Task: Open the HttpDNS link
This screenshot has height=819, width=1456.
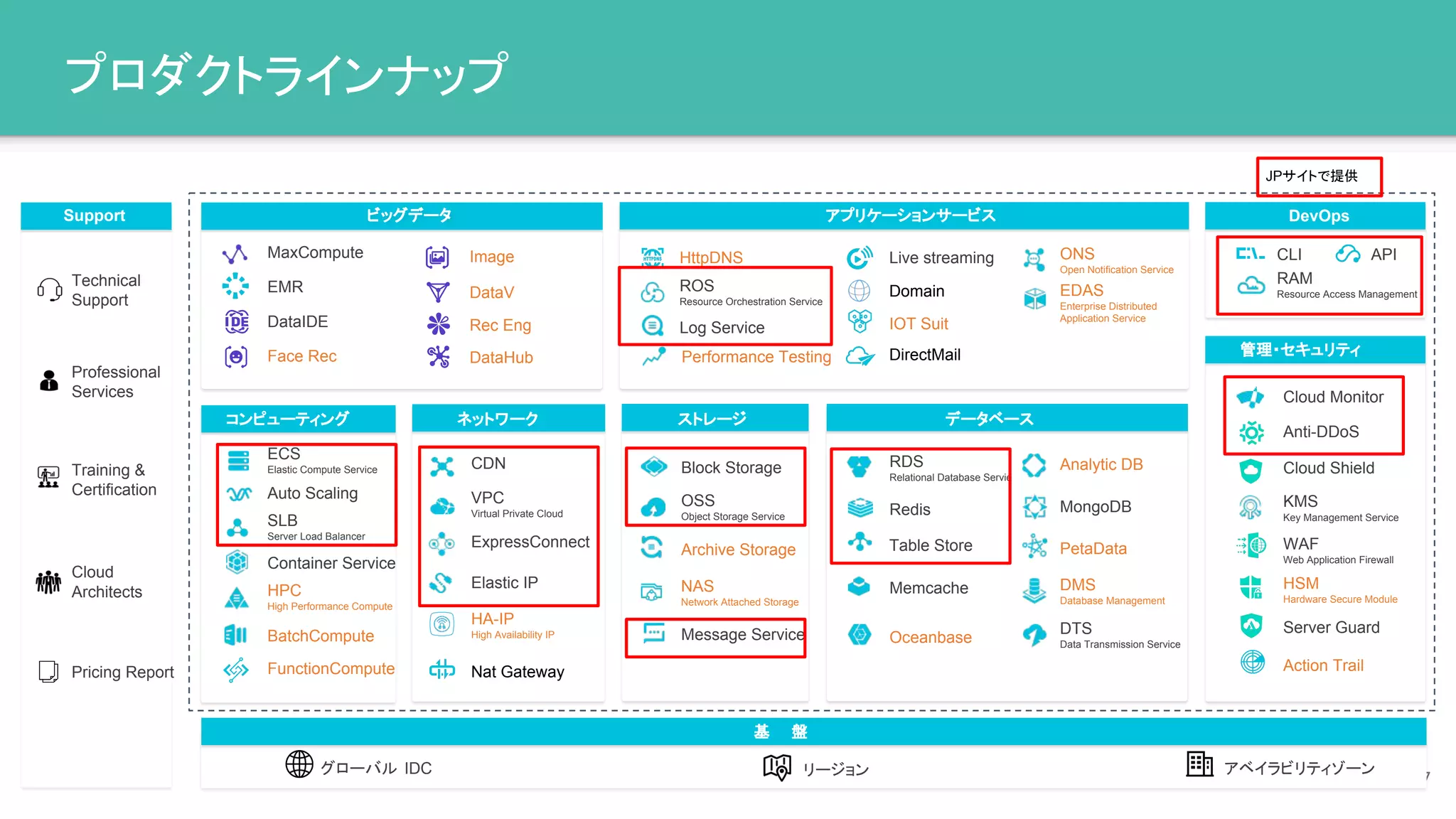Action: click(711, 257)
